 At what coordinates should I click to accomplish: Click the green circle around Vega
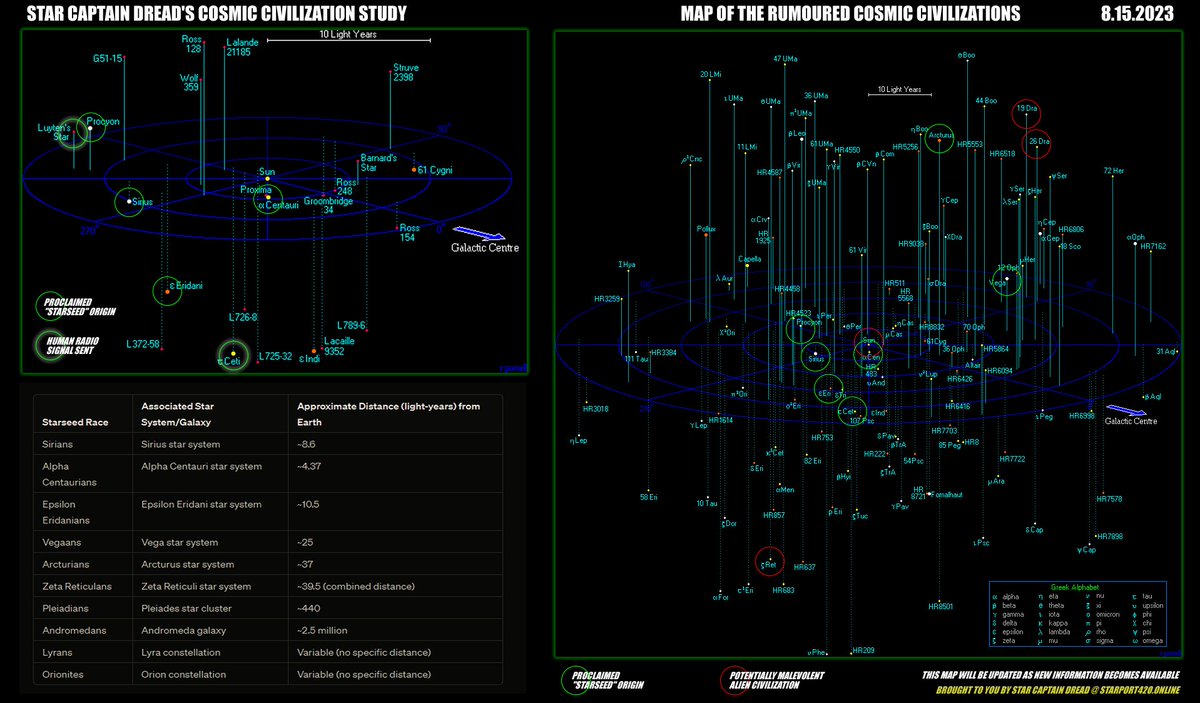(x=1005, y=281)
